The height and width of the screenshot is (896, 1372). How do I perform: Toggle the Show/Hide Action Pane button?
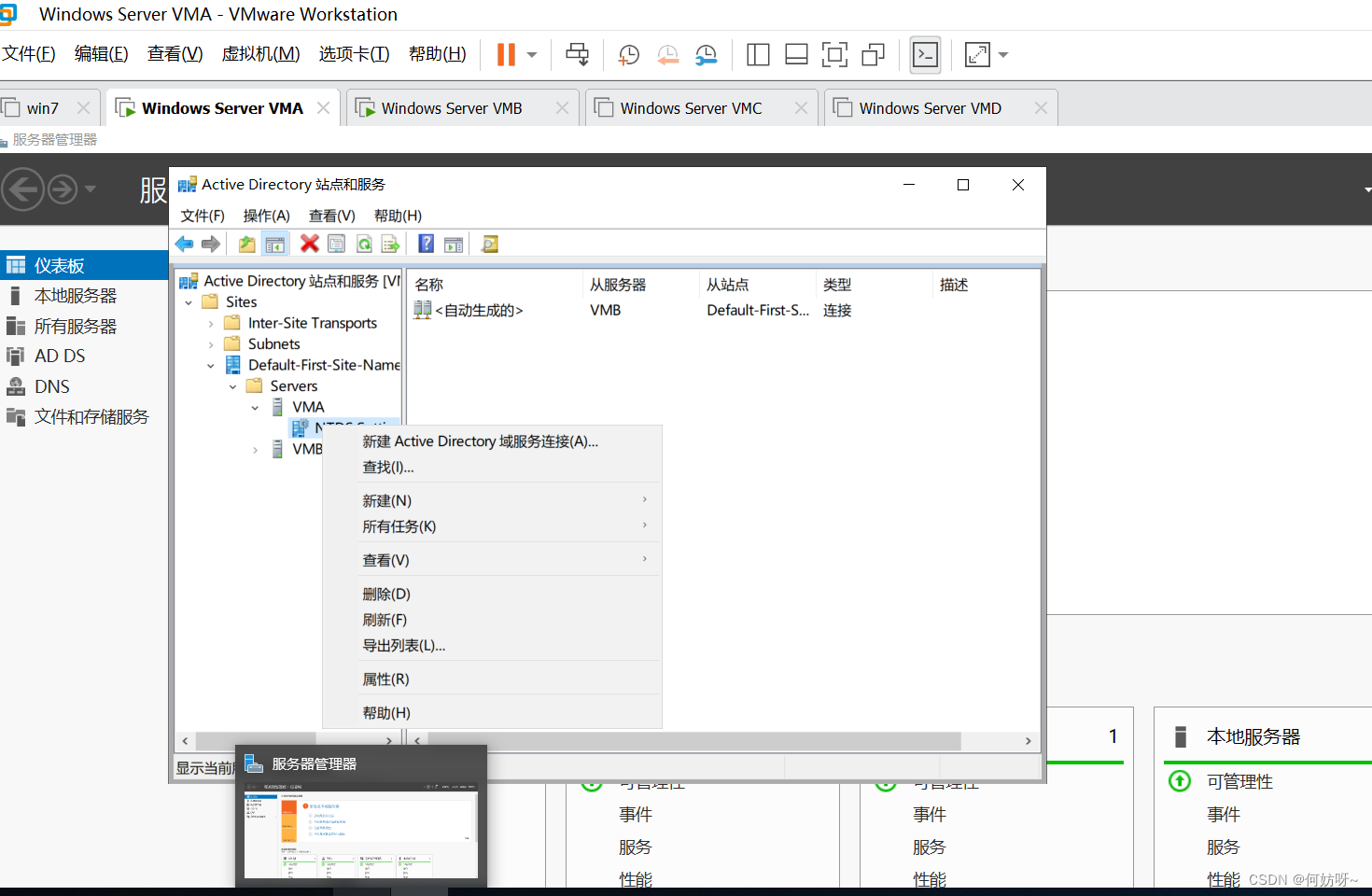click(x=454, y=245)
